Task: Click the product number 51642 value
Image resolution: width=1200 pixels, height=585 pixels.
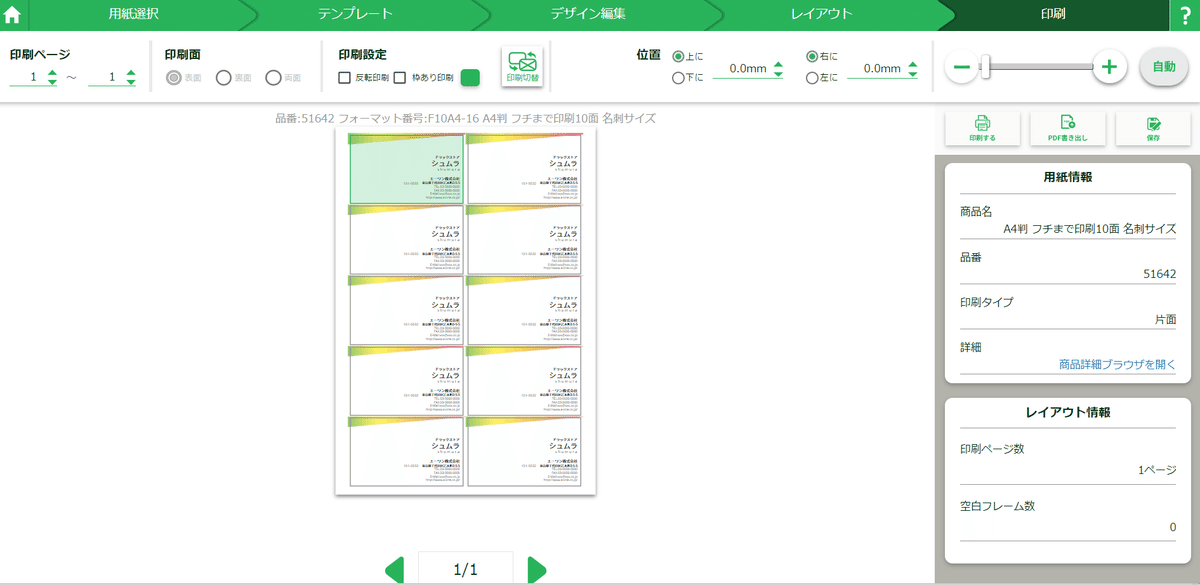Action: [1159, 274]
